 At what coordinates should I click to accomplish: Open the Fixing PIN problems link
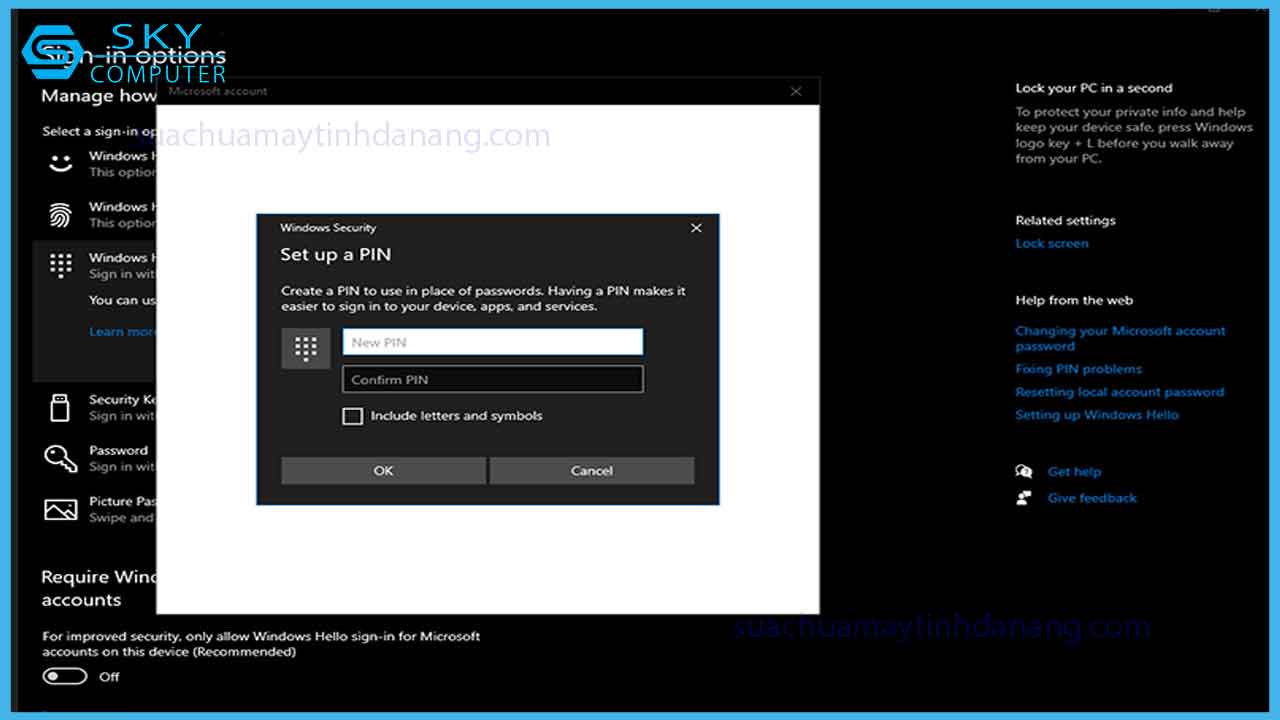(1078, 368)
